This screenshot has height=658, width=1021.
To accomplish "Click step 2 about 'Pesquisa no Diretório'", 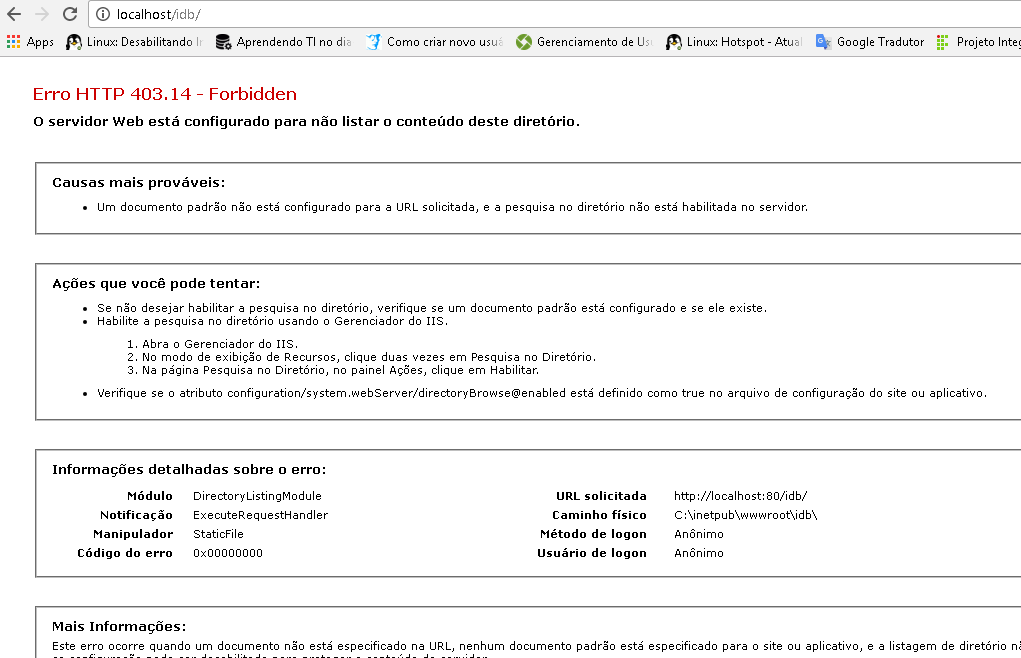I will point(361,357).
